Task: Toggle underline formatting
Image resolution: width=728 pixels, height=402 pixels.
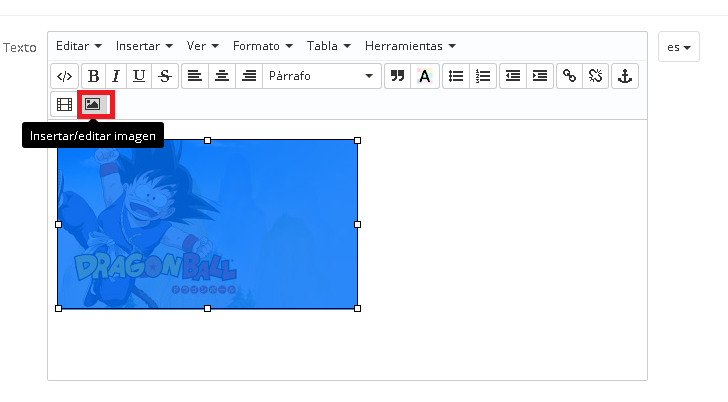Action: (139, 76)
